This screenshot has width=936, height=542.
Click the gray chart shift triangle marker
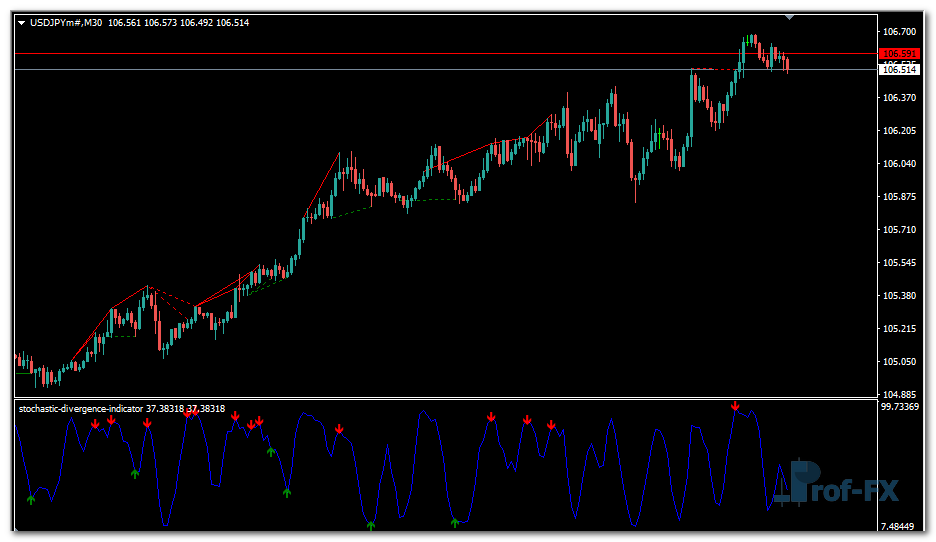pos(790,17)
